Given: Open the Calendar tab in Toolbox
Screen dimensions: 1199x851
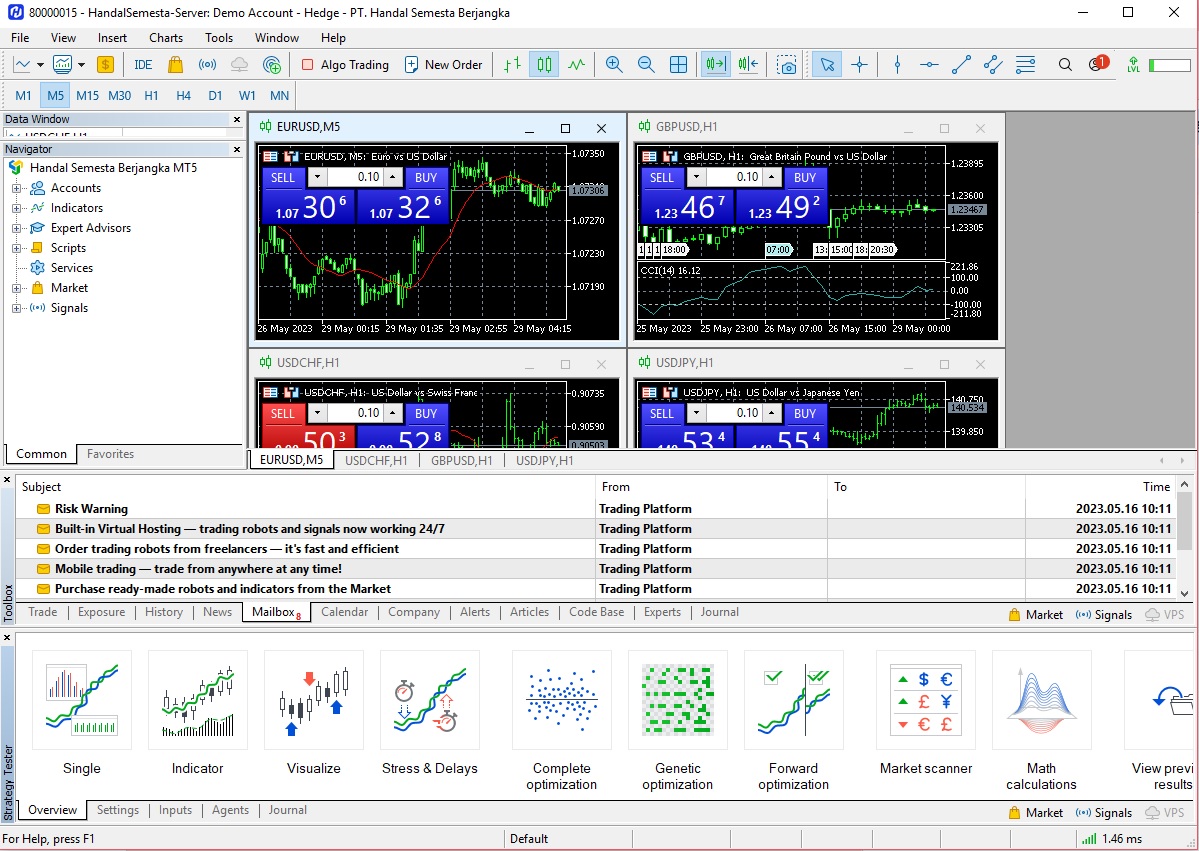Looking at the screenshot, I should [344, 612].
